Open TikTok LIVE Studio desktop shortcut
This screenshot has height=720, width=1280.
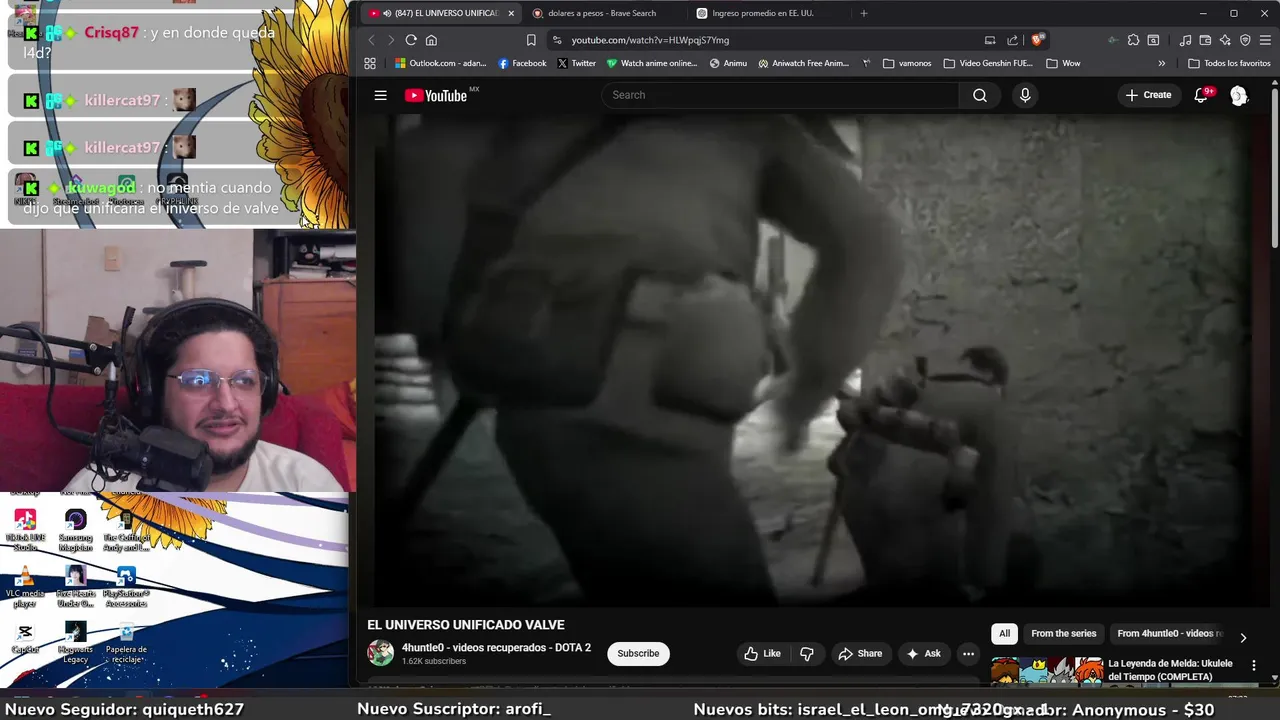pos(25,530)
